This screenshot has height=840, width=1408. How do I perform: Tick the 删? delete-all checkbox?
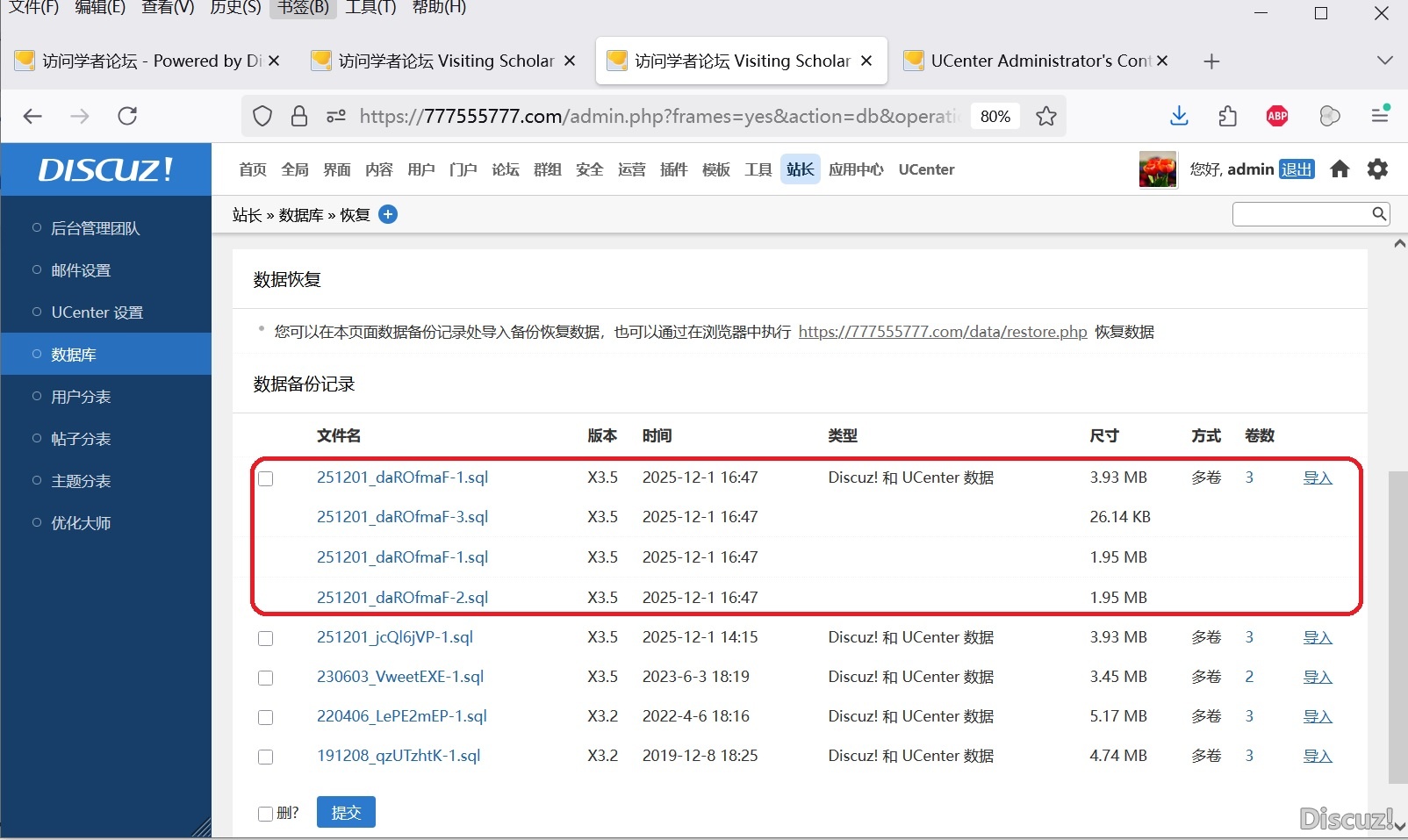point(265,814)
